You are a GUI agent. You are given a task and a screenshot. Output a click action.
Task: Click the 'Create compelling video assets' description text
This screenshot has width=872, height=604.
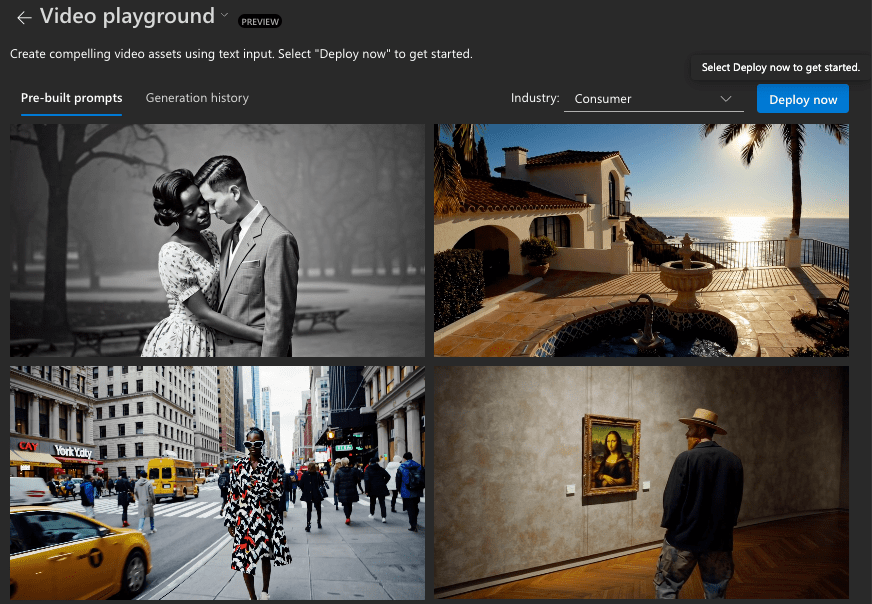(241, 53)
